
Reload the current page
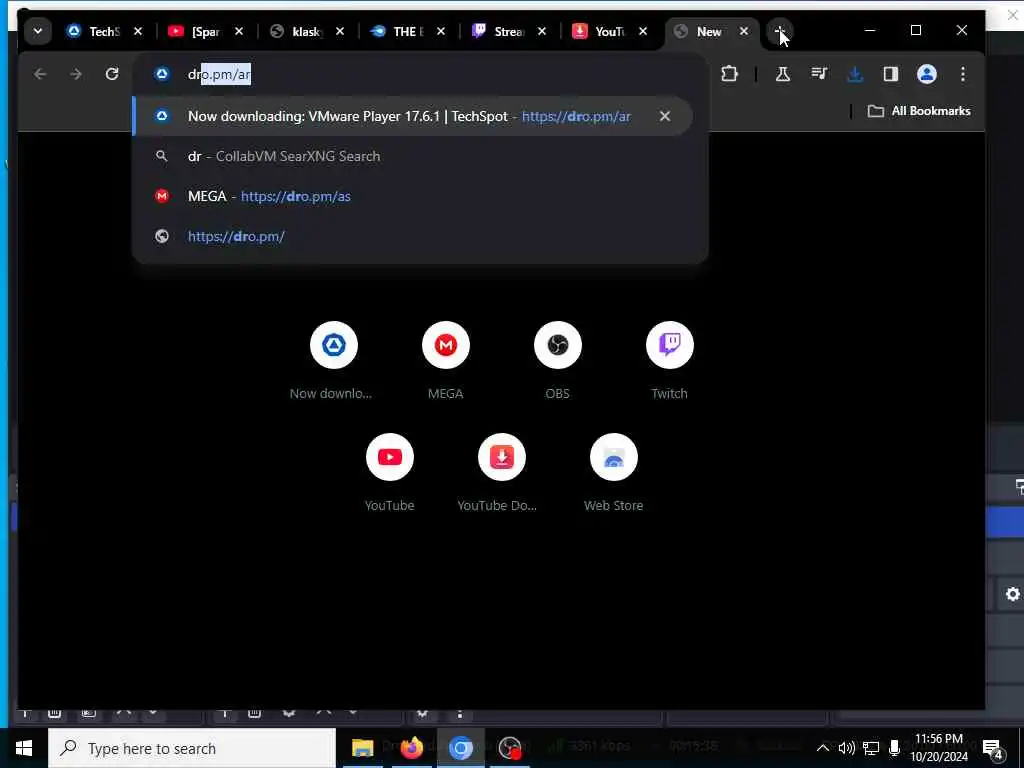112,74
